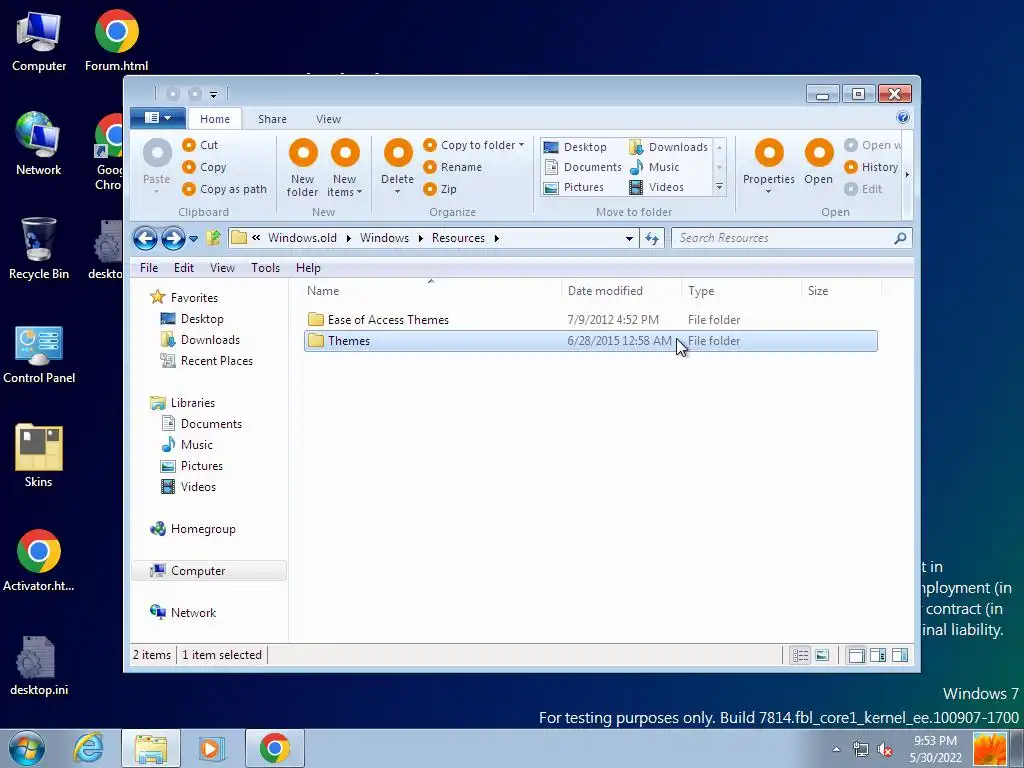1024x768 pixels.
Task: Expand the ribbon overflow arrow at right
Action: (907, 174)
